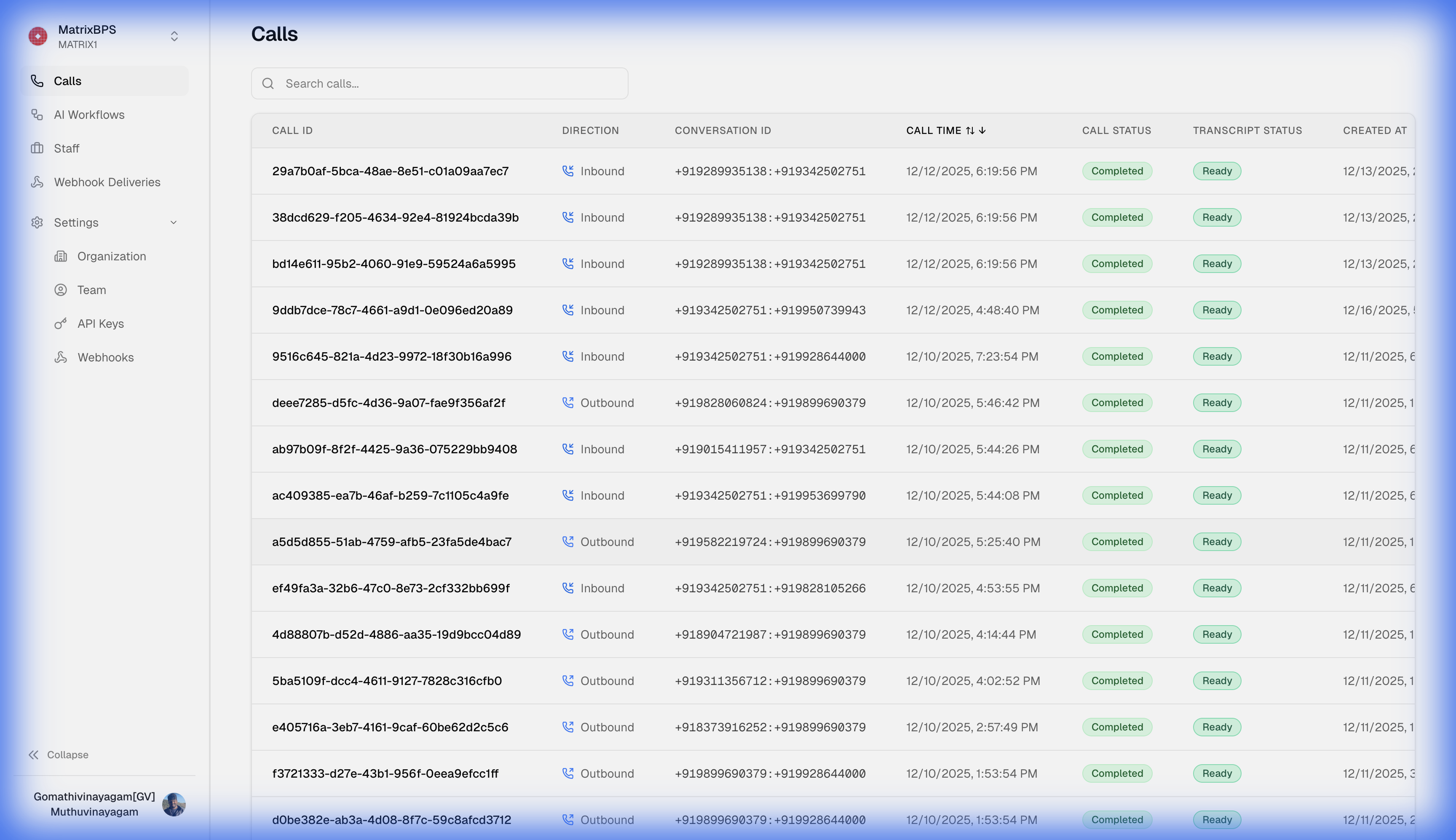
Task: Click the Staff briefcase icon
Action: pos(37,148)
